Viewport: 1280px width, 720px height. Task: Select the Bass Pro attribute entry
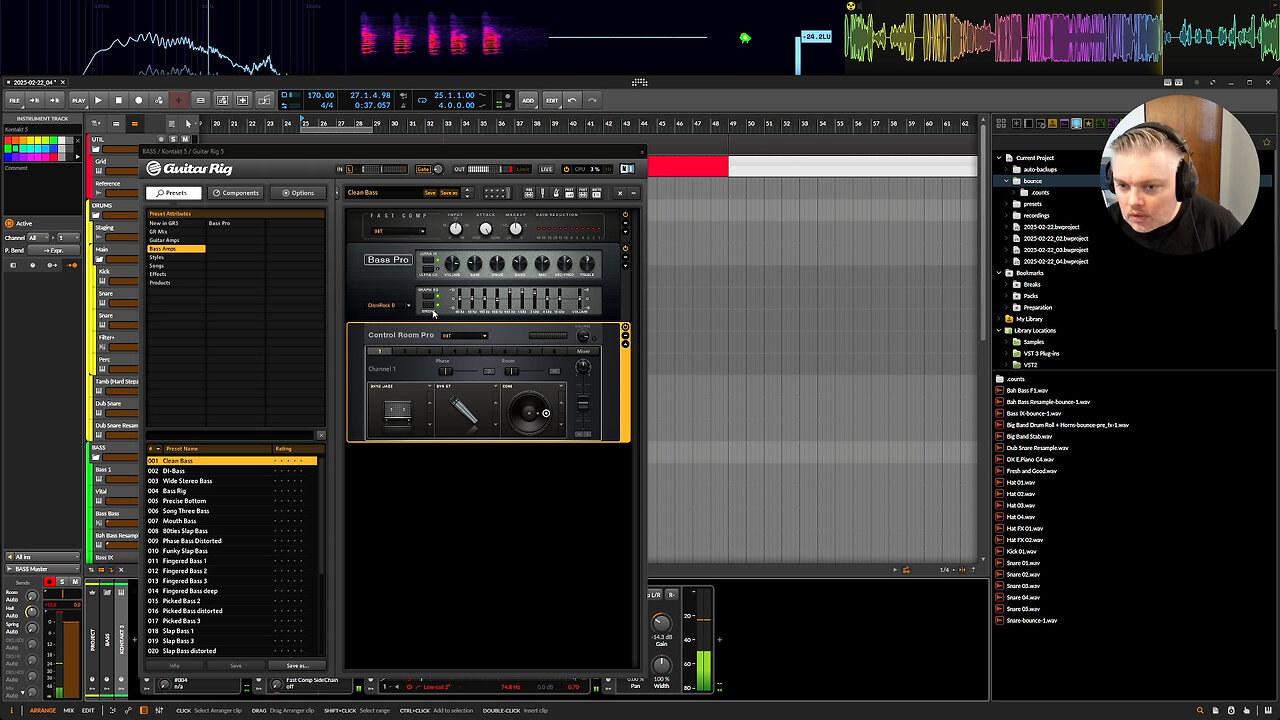tap(219, 223)
